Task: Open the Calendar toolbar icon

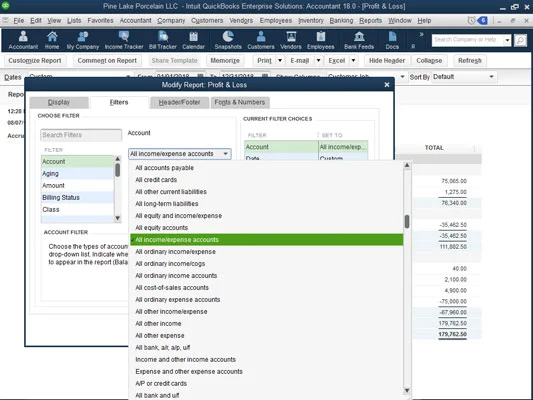Action: tap(193, 40)
